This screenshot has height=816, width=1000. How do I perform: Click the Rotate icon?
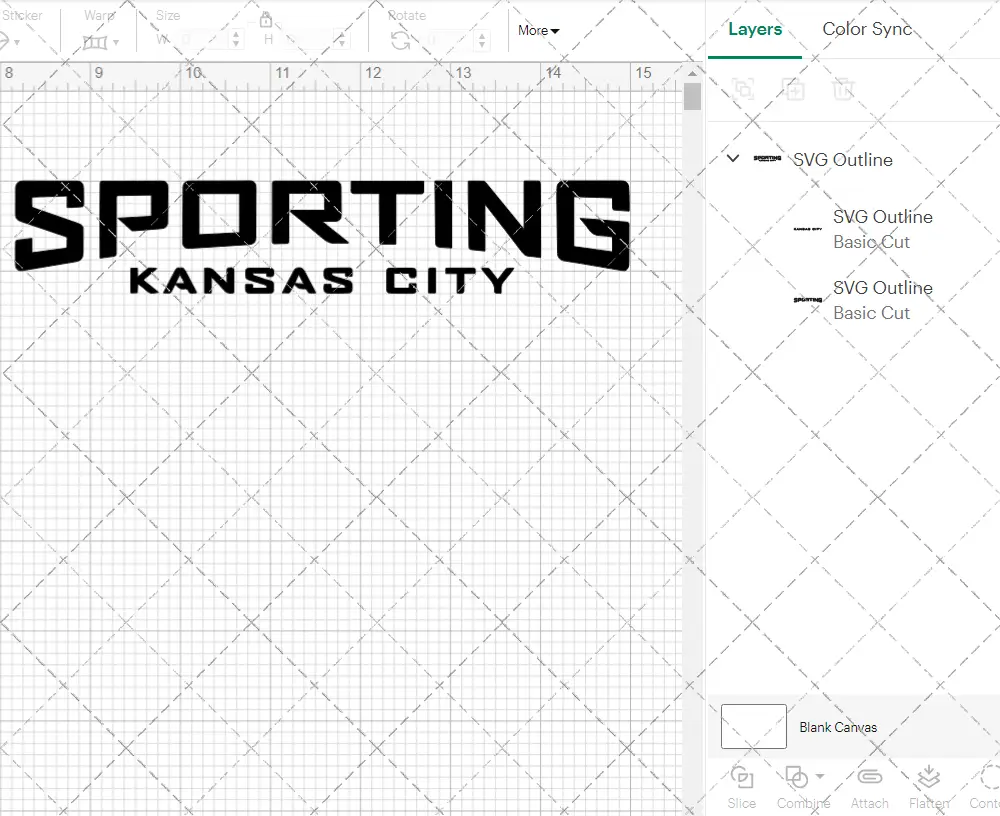point(400,40)
